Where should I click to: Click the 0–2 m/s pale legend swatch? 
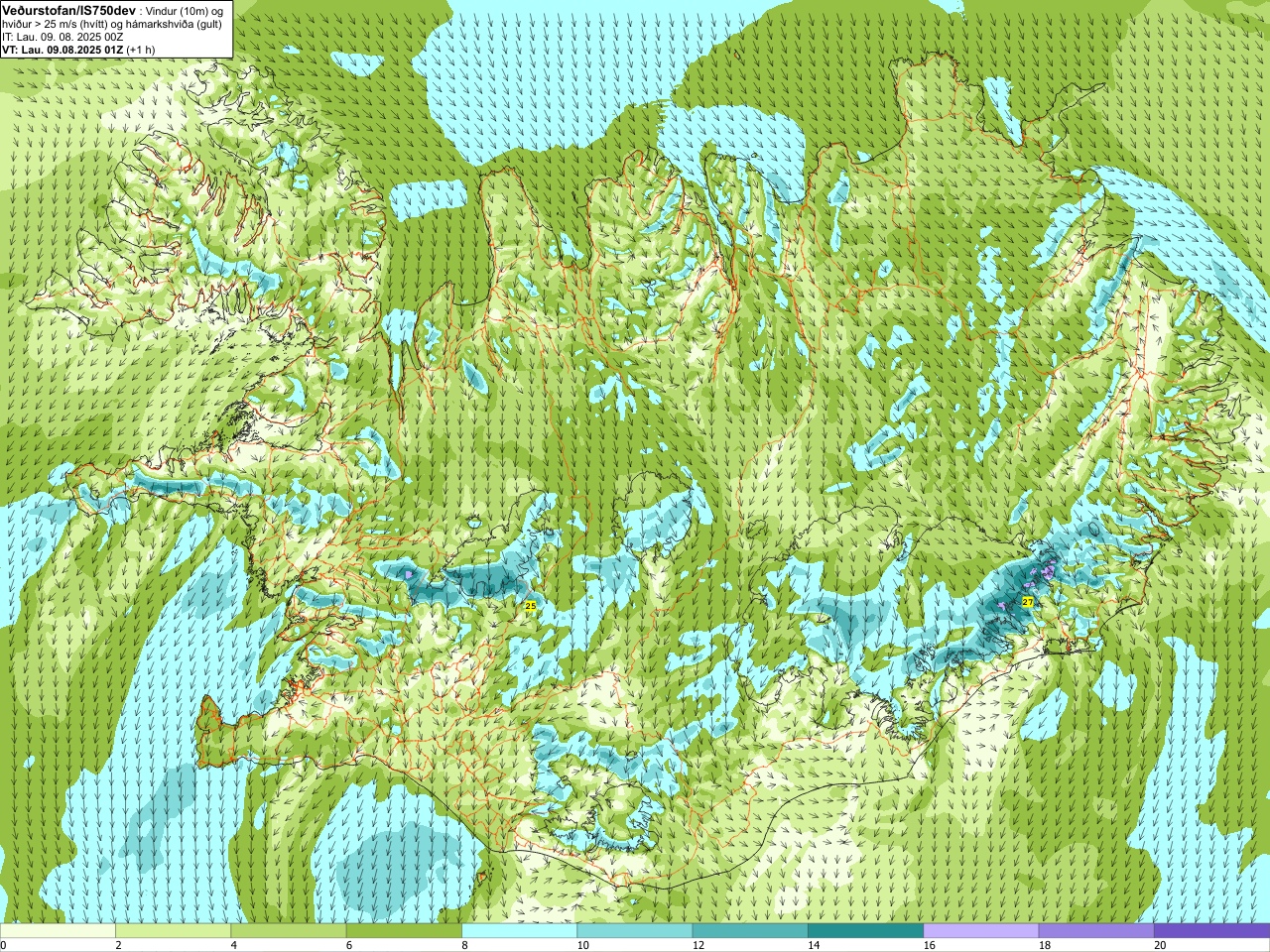point(58,931)
